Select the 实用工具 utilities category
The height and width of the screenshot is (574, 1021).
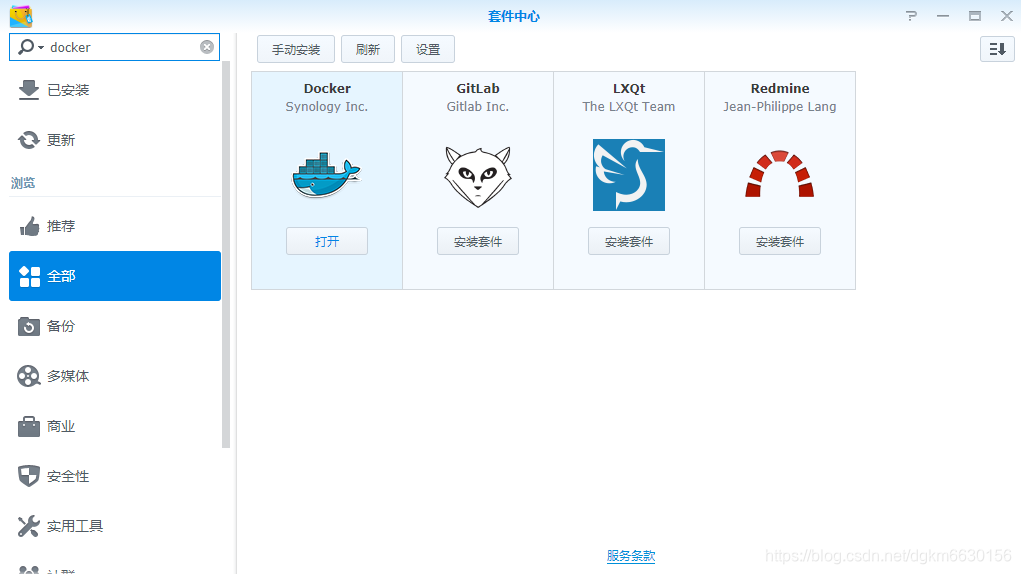115,526
